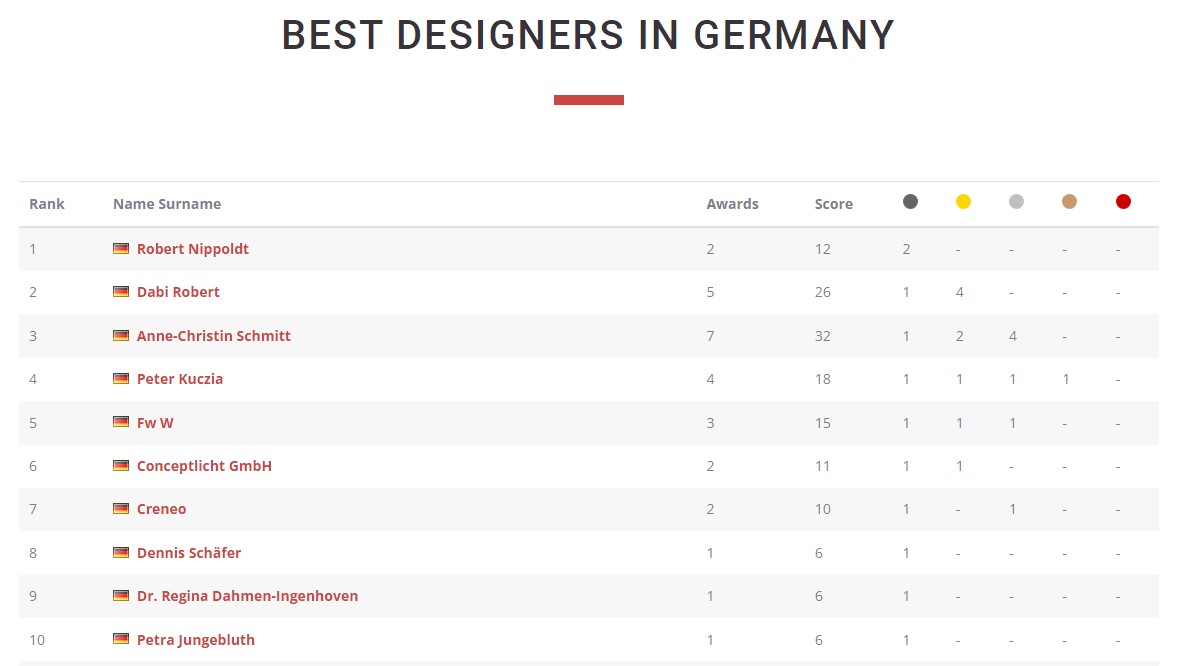The height and width of the screenshot is (666, 1181).
Task: Open Dabi Robert profile link
Action: click(x=178, y=292)
